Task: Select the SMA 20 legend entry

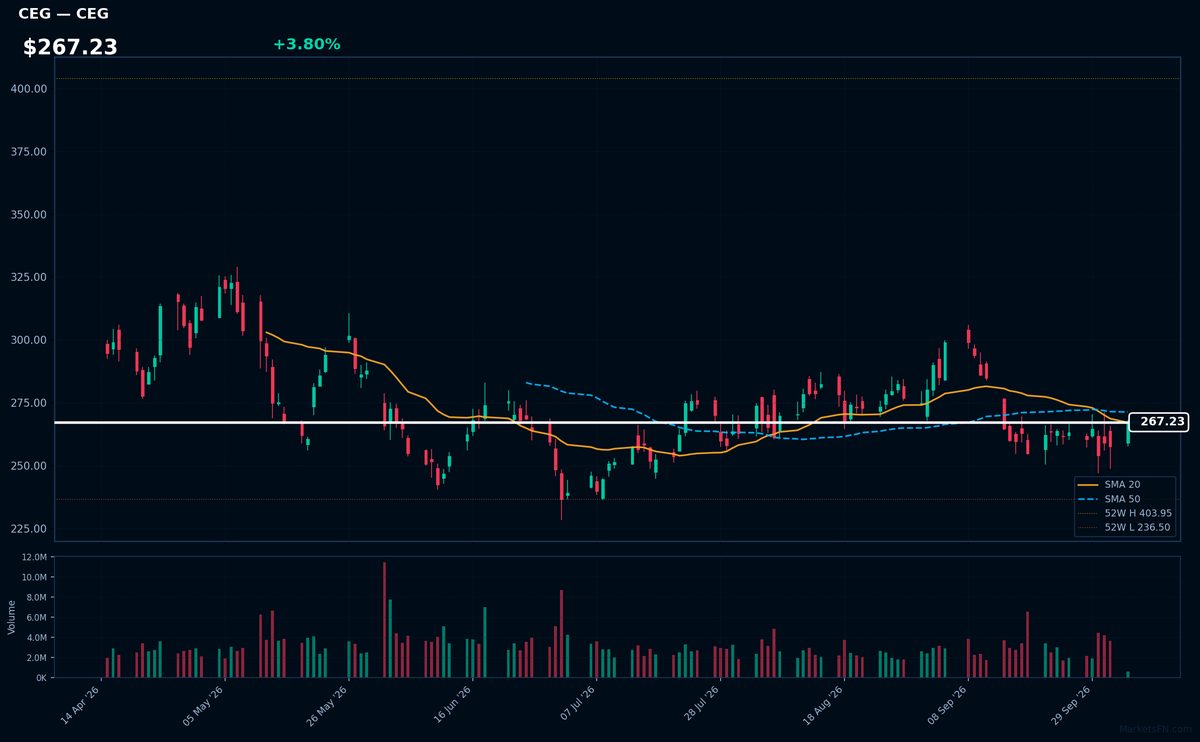Action: pos(1122,484)
